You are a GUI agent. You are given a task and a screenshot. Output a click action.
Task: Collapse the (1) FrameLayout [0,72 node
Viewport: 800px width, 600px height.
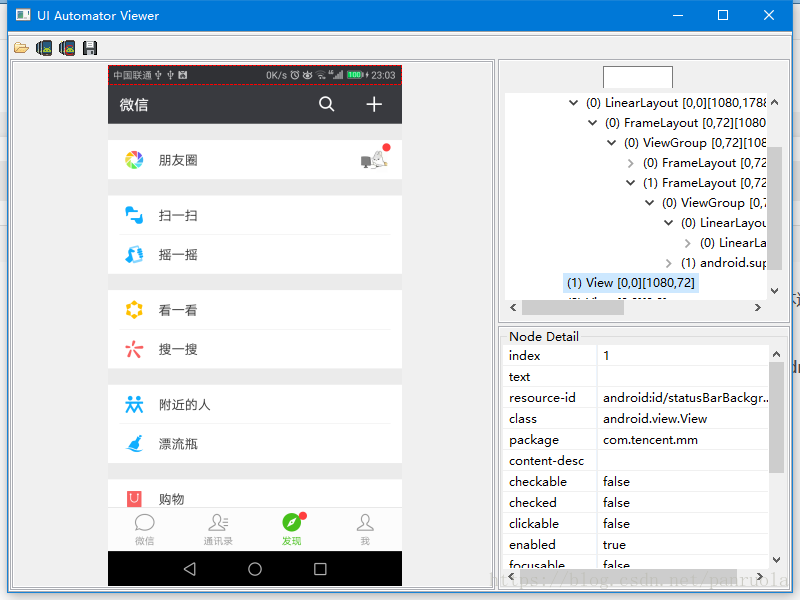631,183
